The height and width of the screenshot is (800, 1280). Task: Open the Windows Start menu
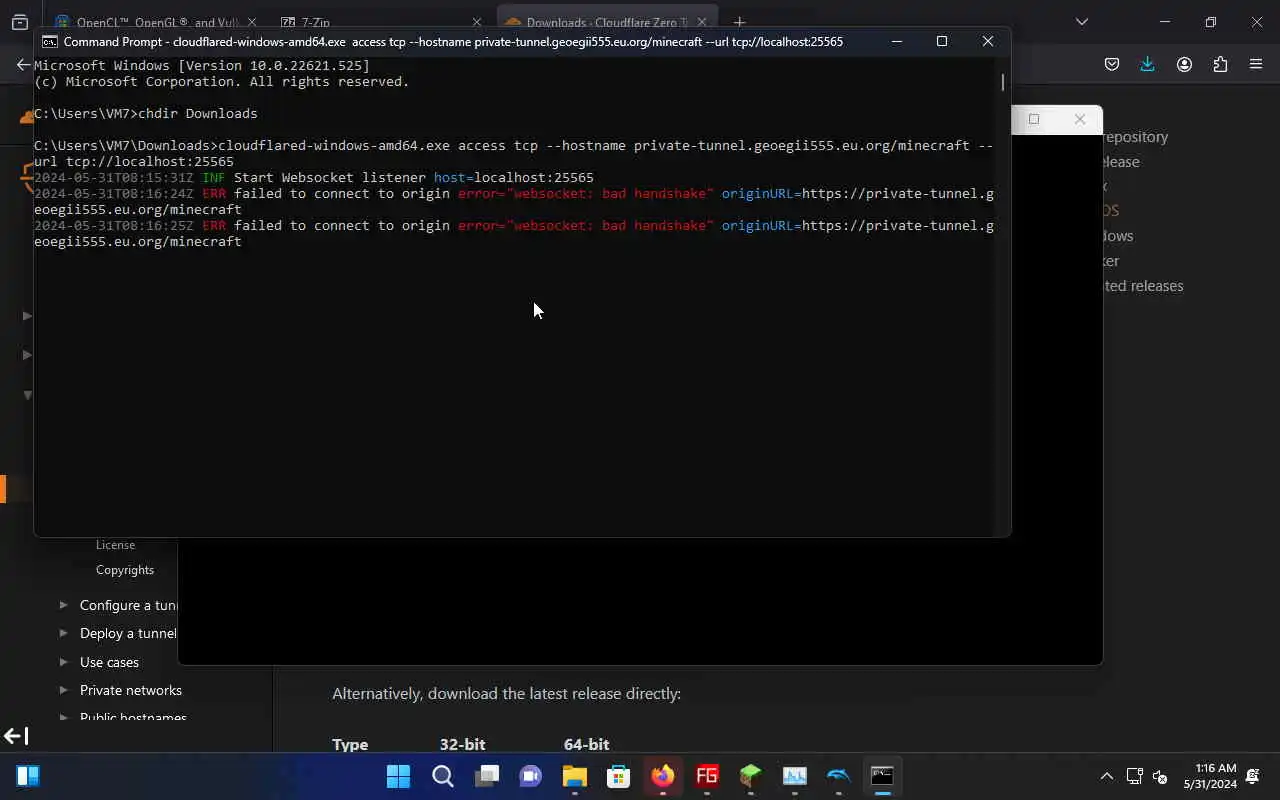point(398,776)
